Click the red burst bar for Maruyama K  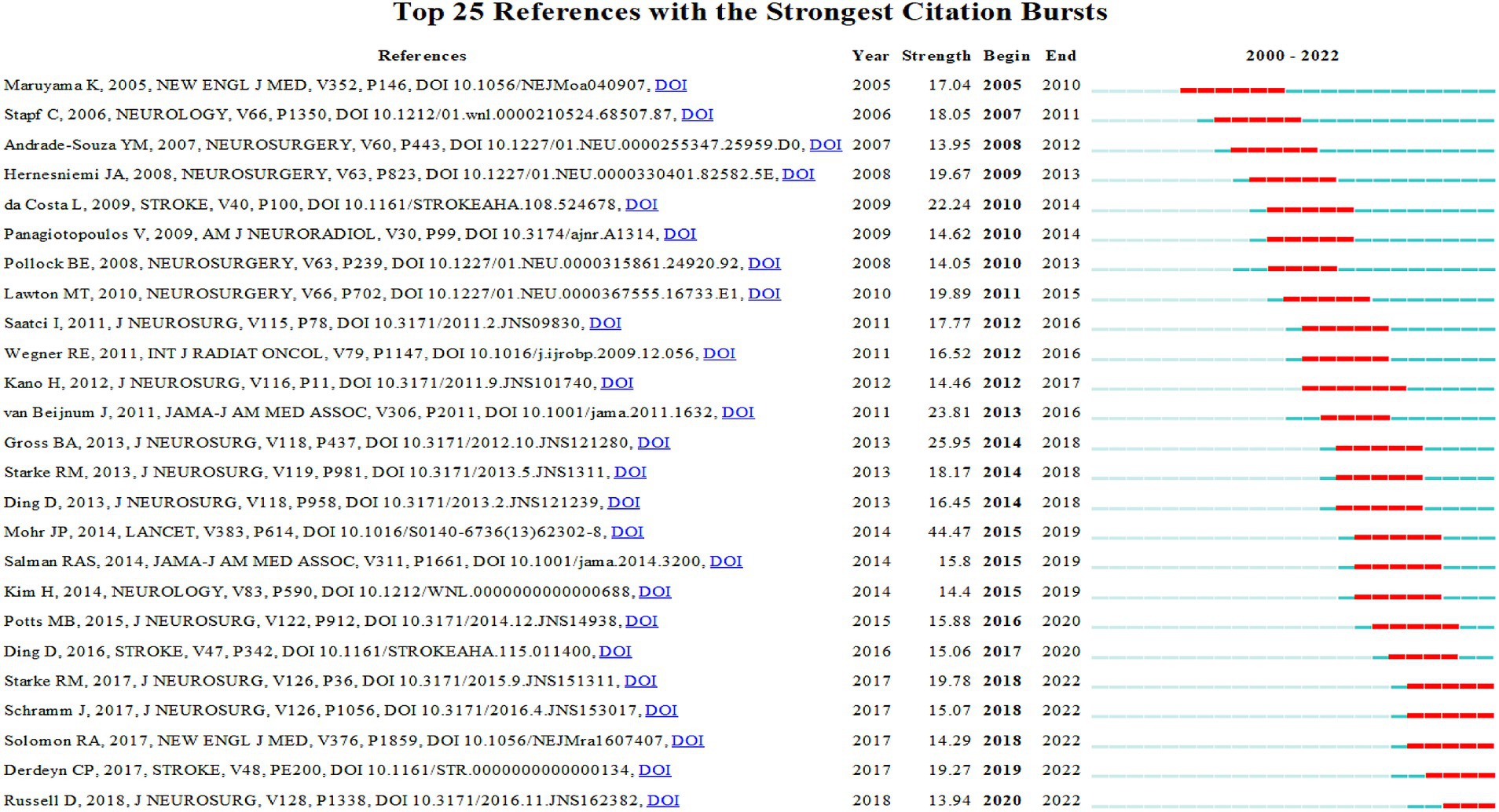tap(1233, 90)
